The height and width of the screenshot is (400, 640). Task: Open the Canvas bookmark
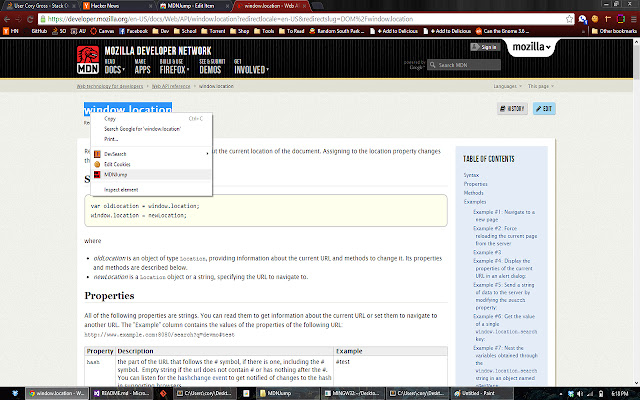pyautogui.click(x=102, y=31)
